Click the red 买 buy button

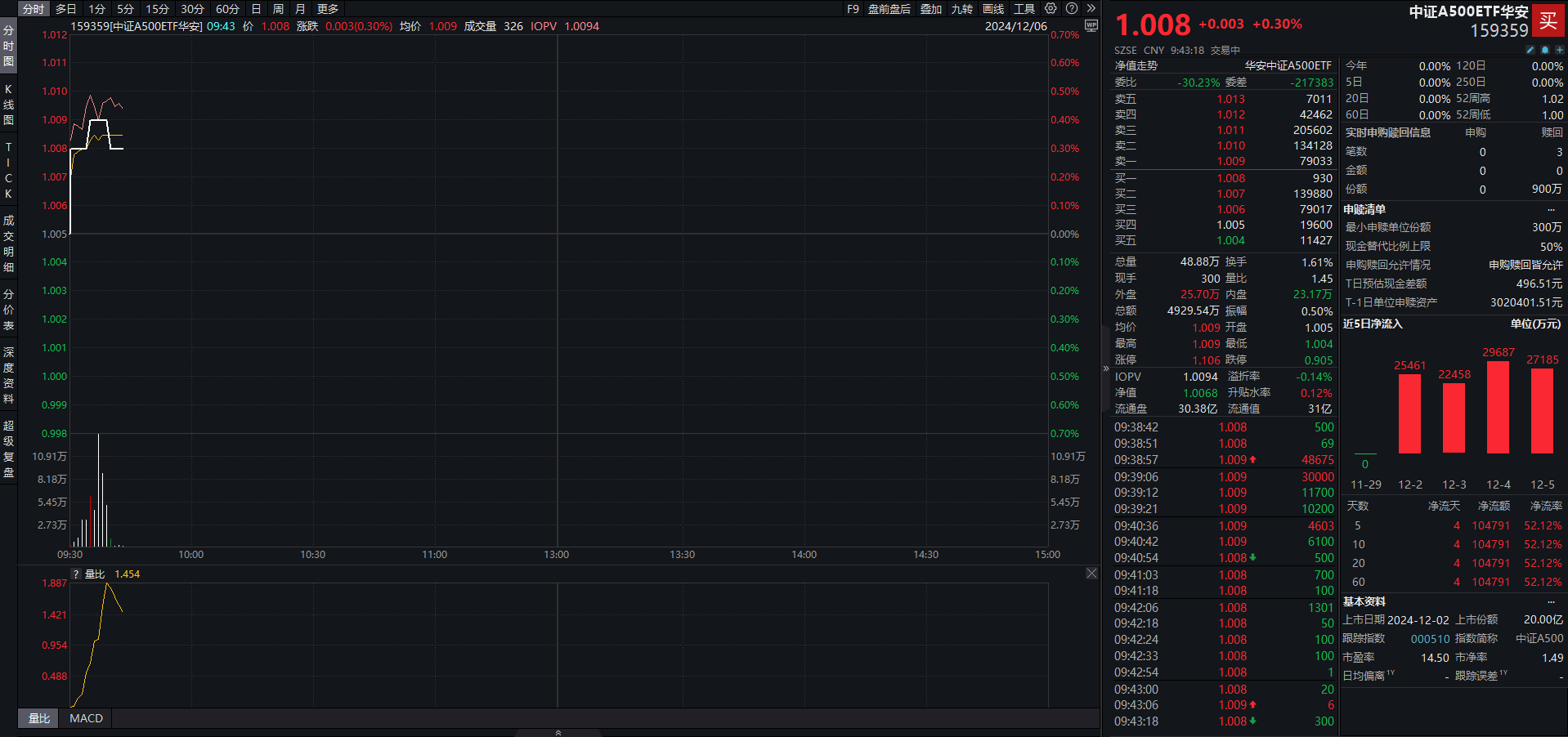(1548, 21)
